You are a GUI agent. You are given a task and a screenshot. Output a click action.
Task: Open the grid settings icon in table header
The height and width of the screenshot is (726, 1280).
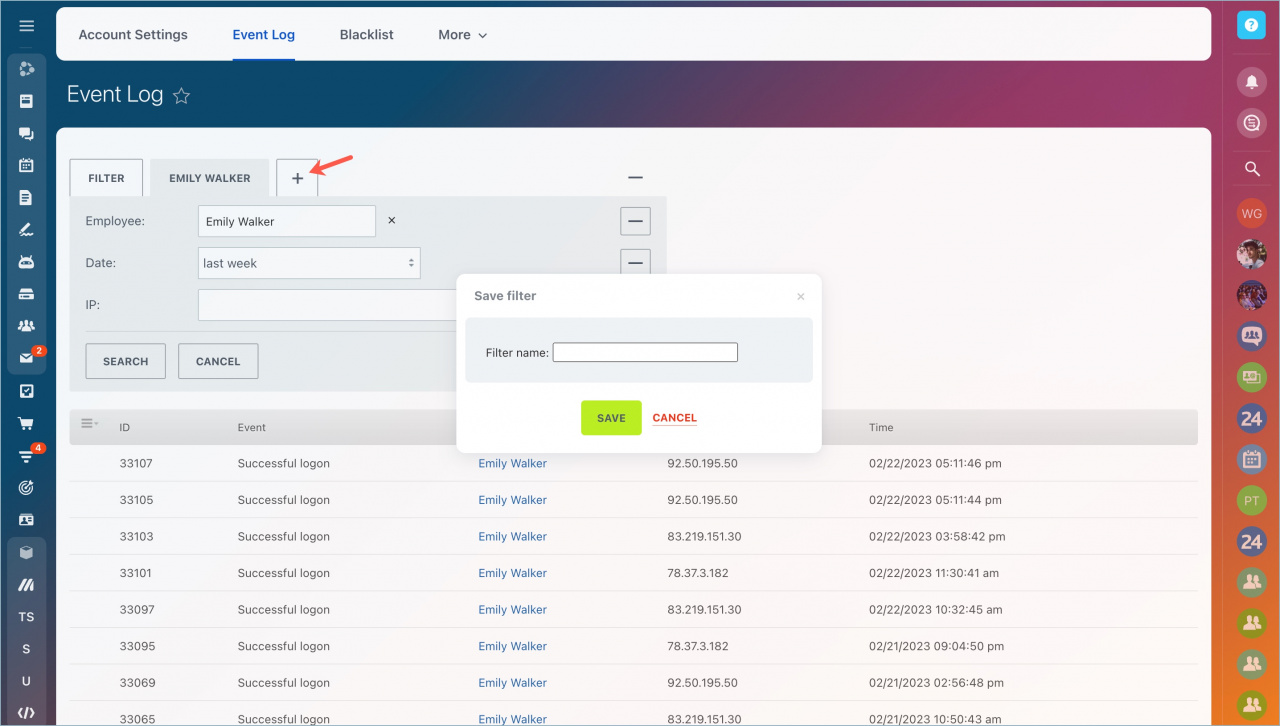(x=89, y=424)
